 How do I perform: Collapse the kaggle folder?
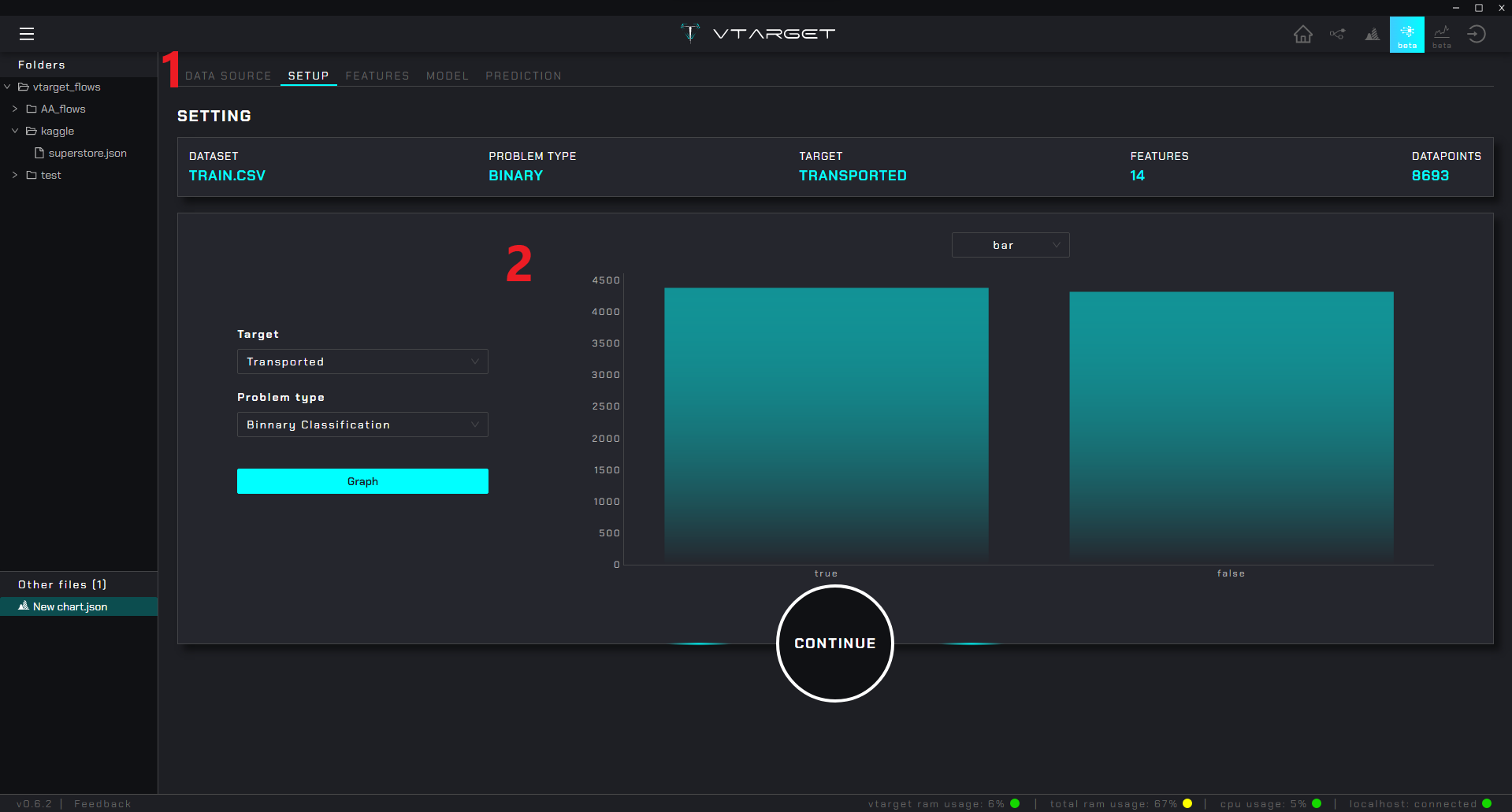coord(15,132)
